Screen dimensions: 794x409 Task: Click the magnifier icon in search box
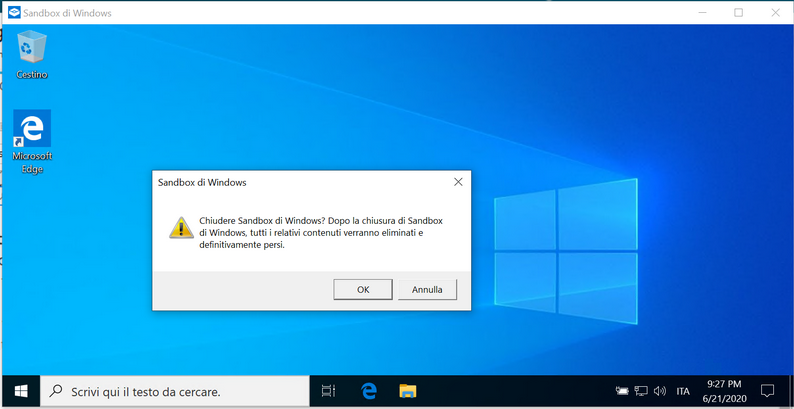pyautogui.click(x=56, y=391)
